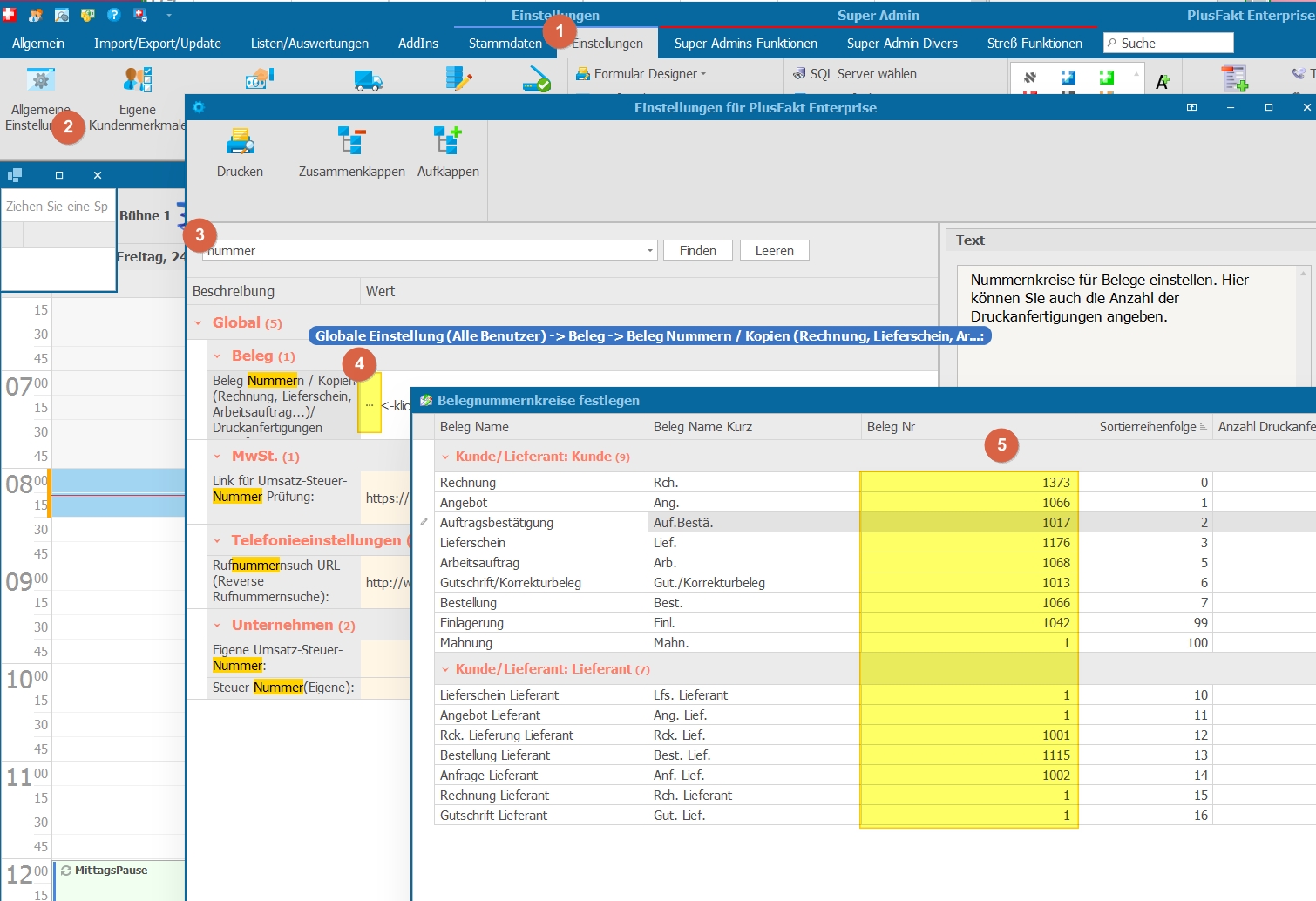Screen dimensions: 1316x901
Task: Open the Stammdaten ribbon tab
Action: pos(505,44)
